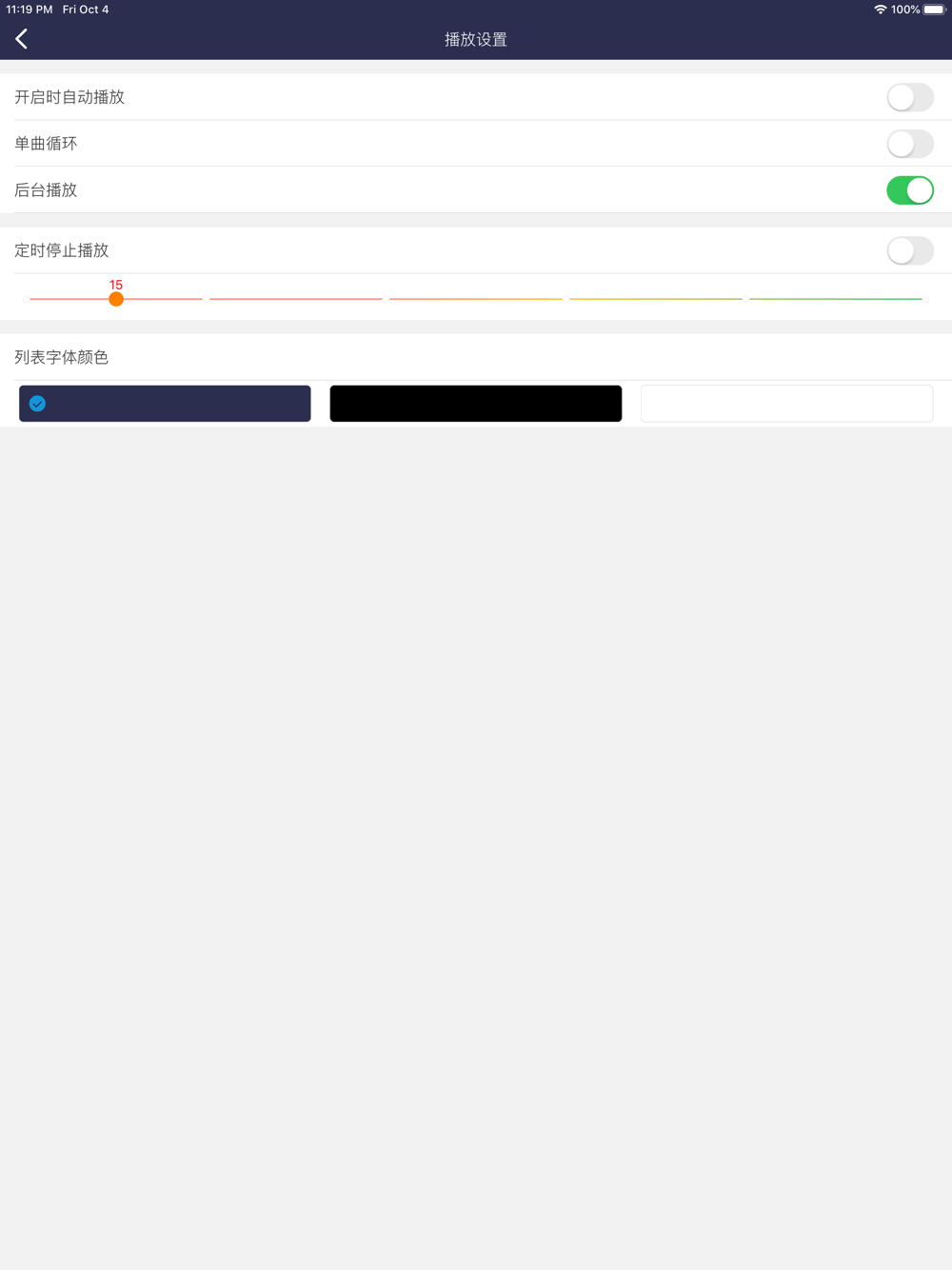Tap the 播放设置 page title
The image size is (952, 1270).
pyautogui.click(x=476, y=39)
